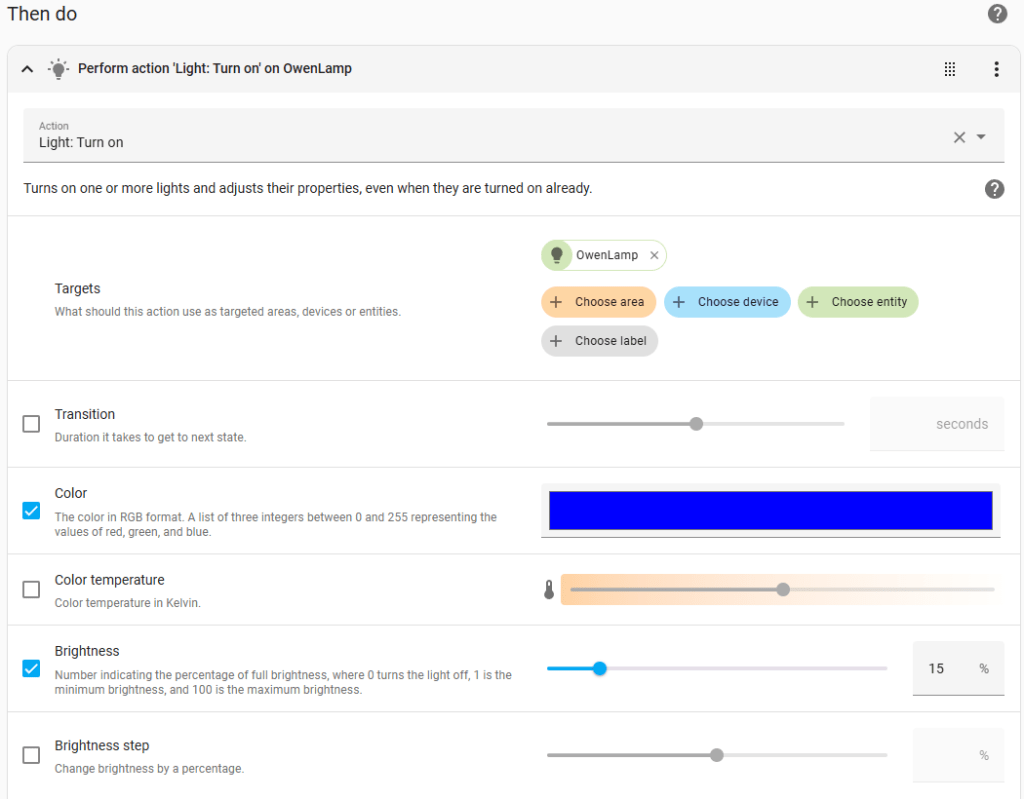Open the blue color swatch picker
Screen dimensions: 1024x799
coord(770,510)
